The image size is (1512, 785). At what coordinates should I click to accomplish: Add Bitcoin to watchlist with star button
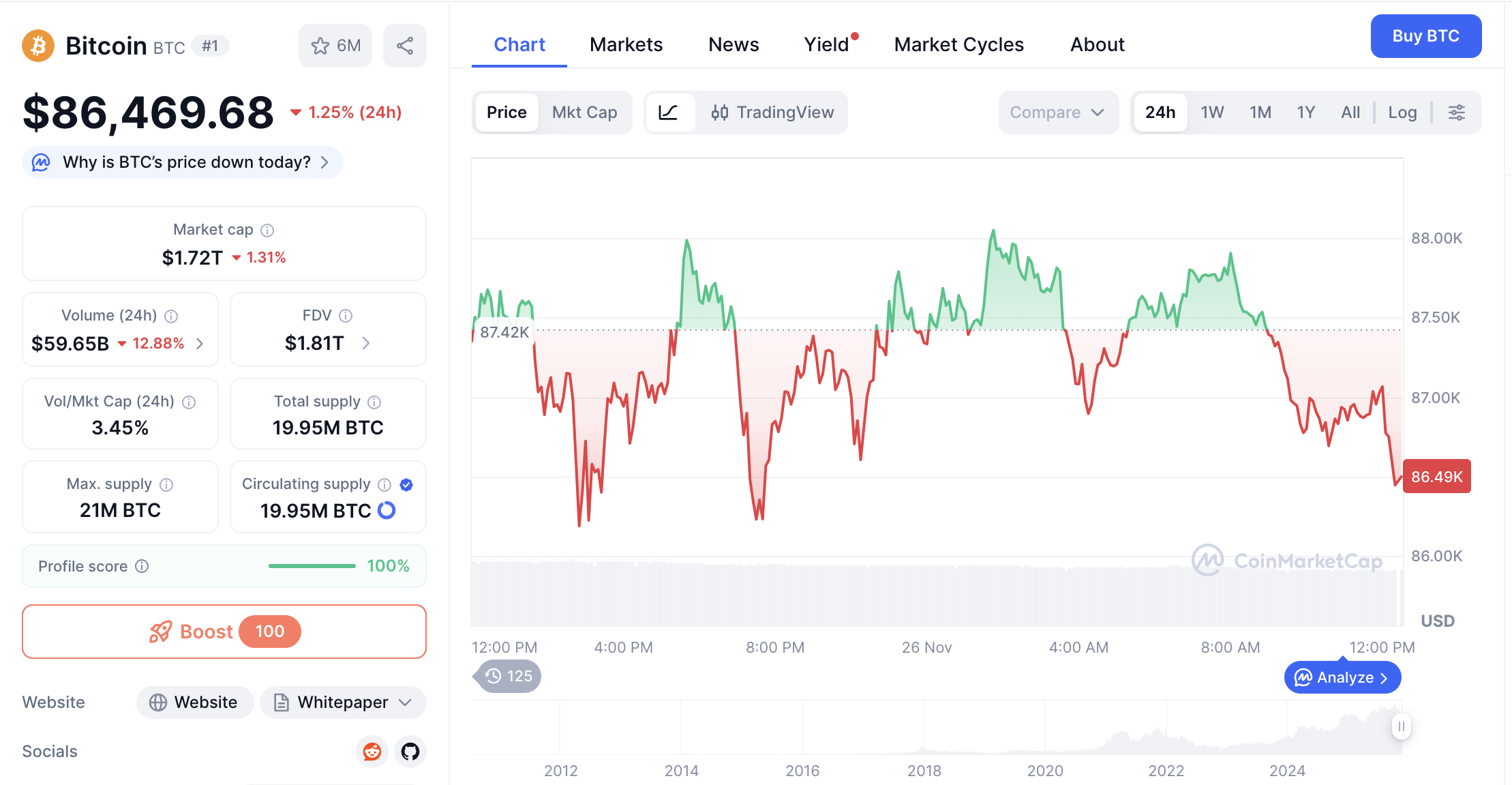coord(335,46)
